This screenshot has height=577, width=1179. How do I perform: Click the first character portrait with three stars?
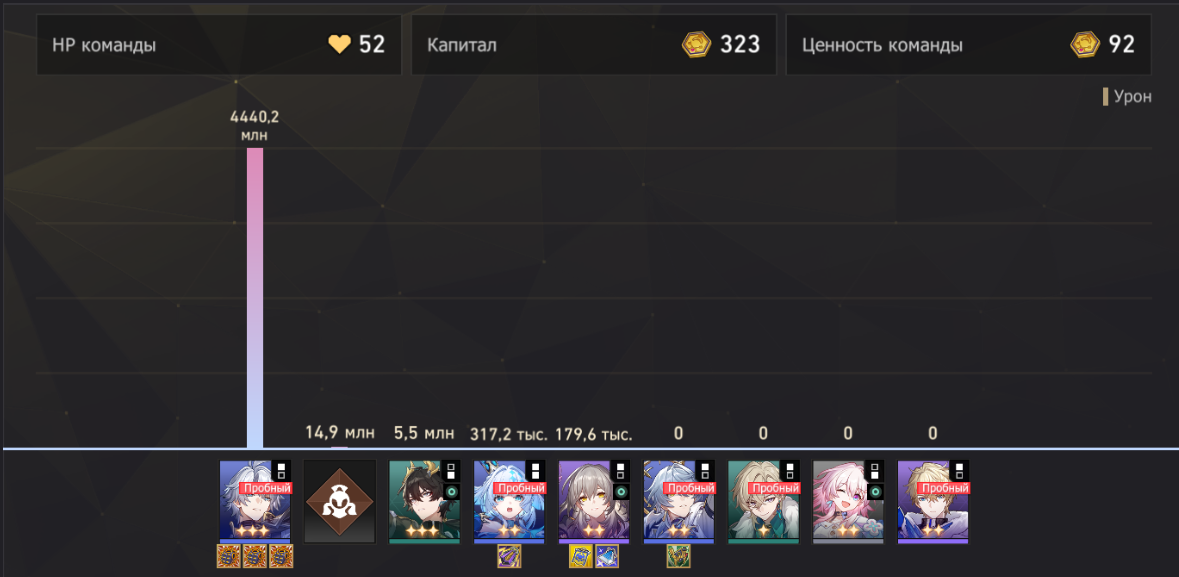[254, 502]
